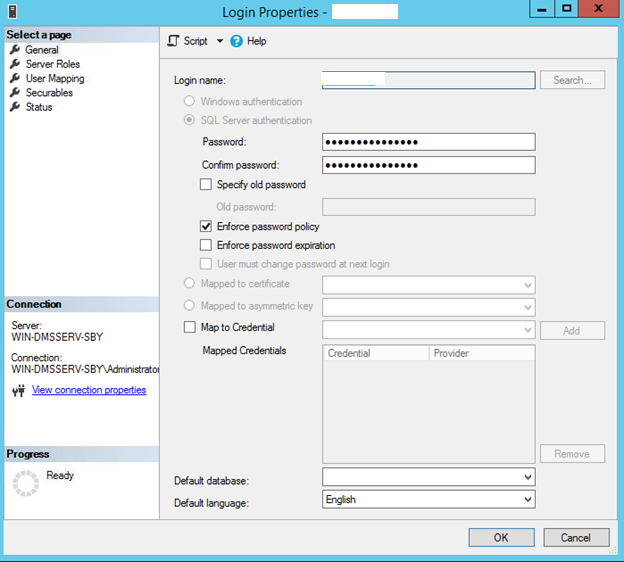Open the User Mapping page
This screenshot has height=562, width=624.
54,78
